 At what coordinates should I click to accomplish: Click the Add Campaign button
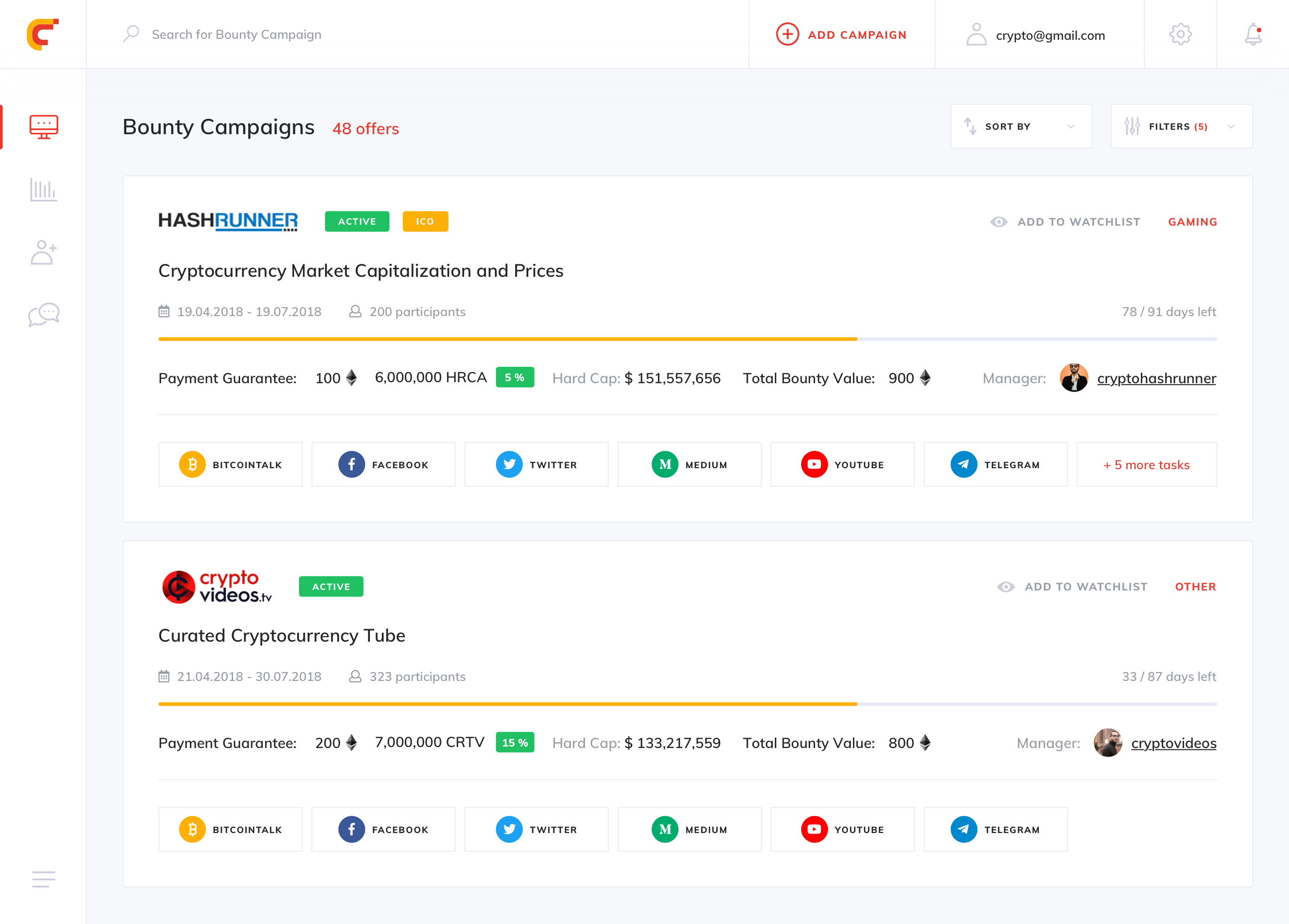841,35
